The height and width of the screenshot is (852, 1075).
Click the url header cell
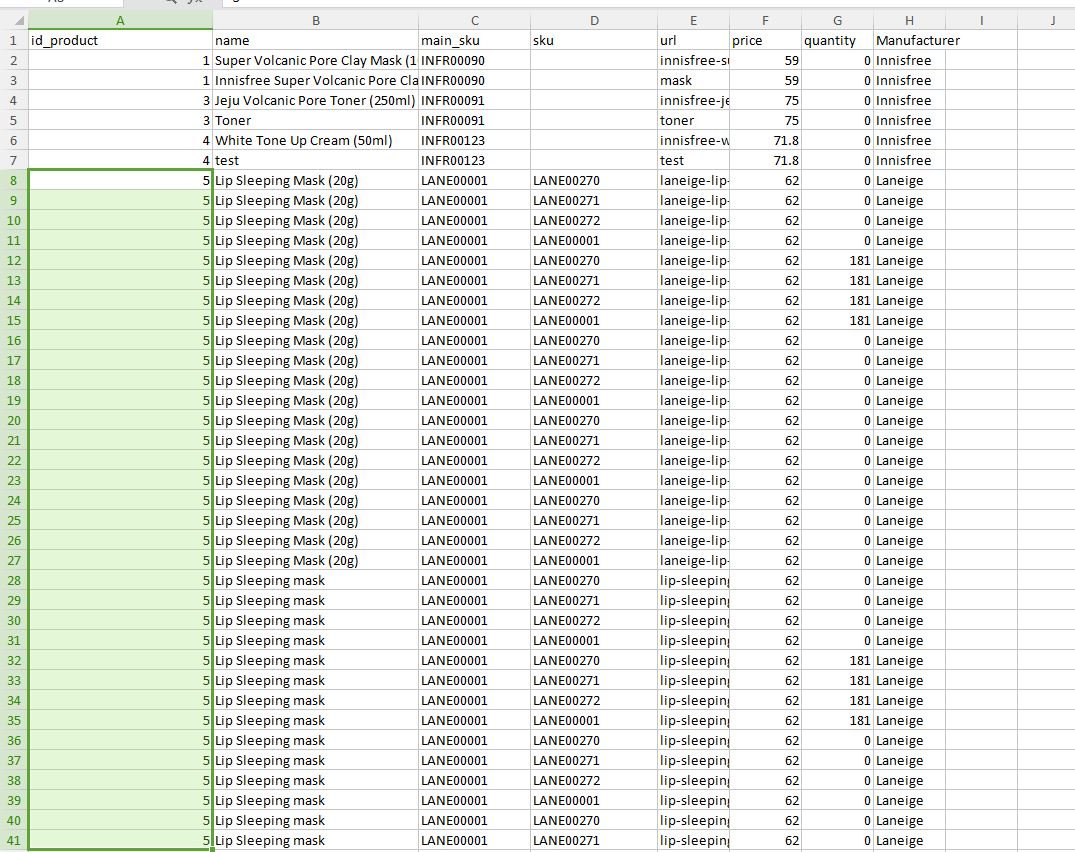(x=693, y=40)
